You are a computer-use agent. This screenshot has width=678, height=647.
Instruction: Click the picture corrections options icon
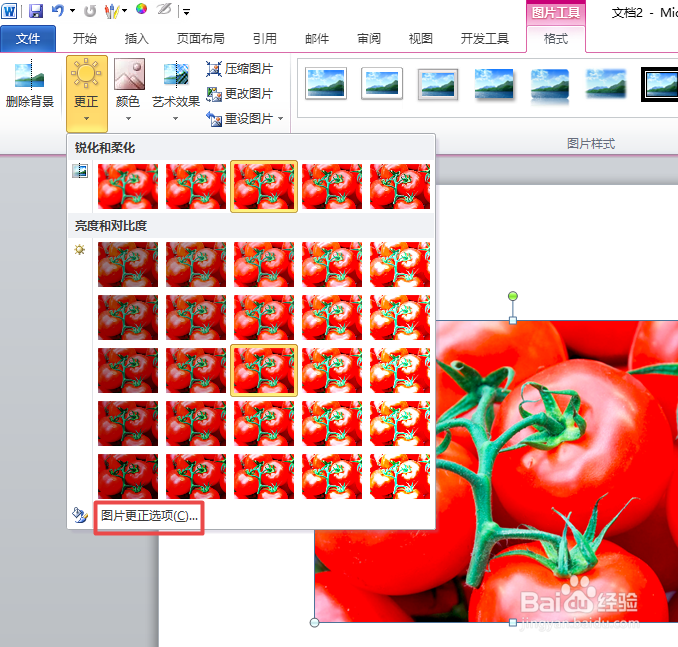tap(80, 516)
